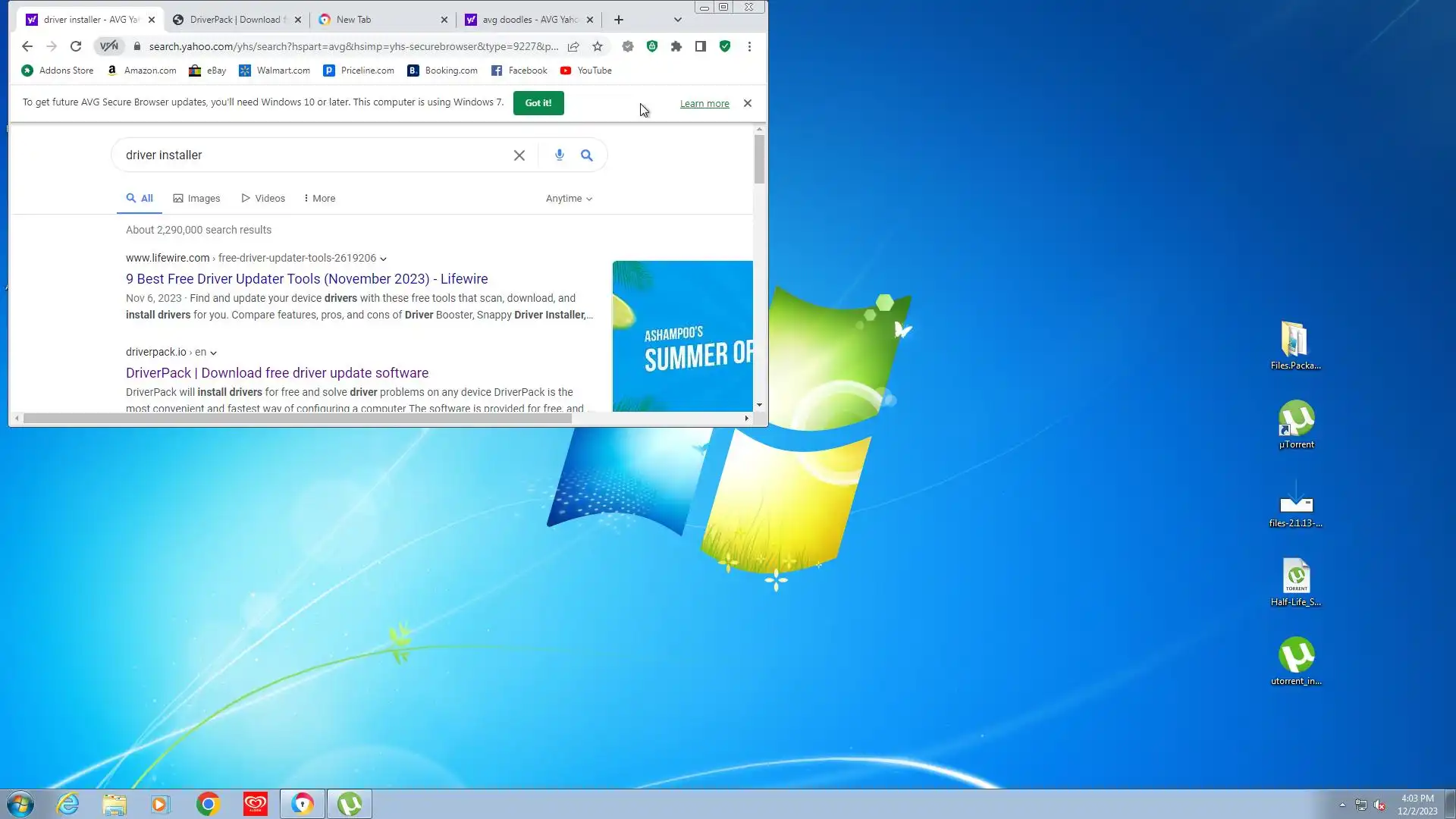
Task: Open Internet Explorer from taskbar
Action: click(x=68, y=804)
